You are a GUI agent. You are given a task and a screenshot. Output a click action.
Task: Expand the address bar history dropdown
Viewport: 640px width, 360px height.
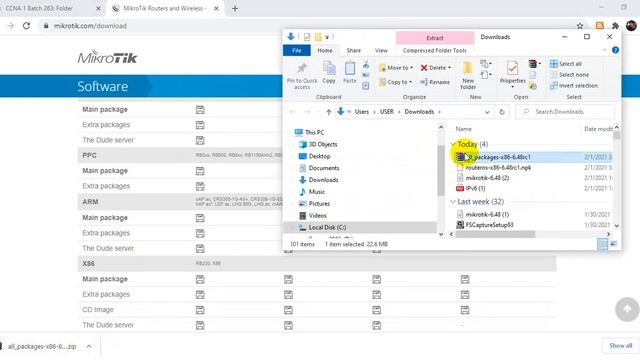coord(487,112)
